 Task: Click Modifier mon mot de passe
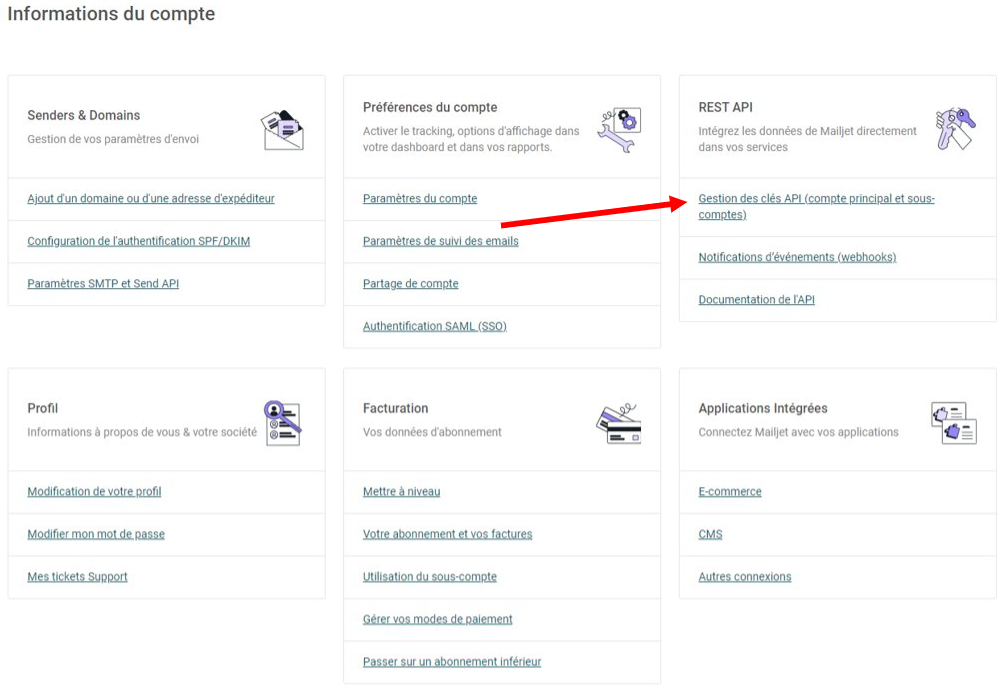pyautogui.click(x=96, y=534)
